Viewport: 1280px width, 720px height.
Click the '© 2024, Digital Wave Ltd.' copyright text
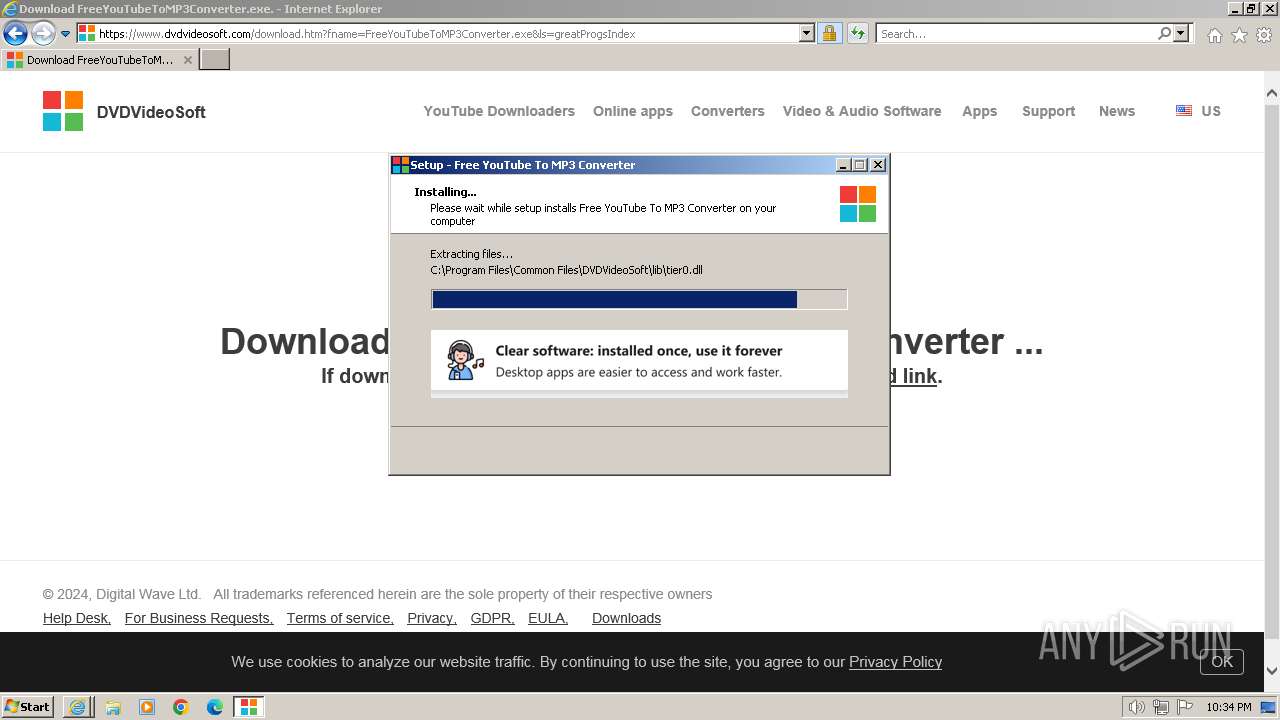[122, 594]
